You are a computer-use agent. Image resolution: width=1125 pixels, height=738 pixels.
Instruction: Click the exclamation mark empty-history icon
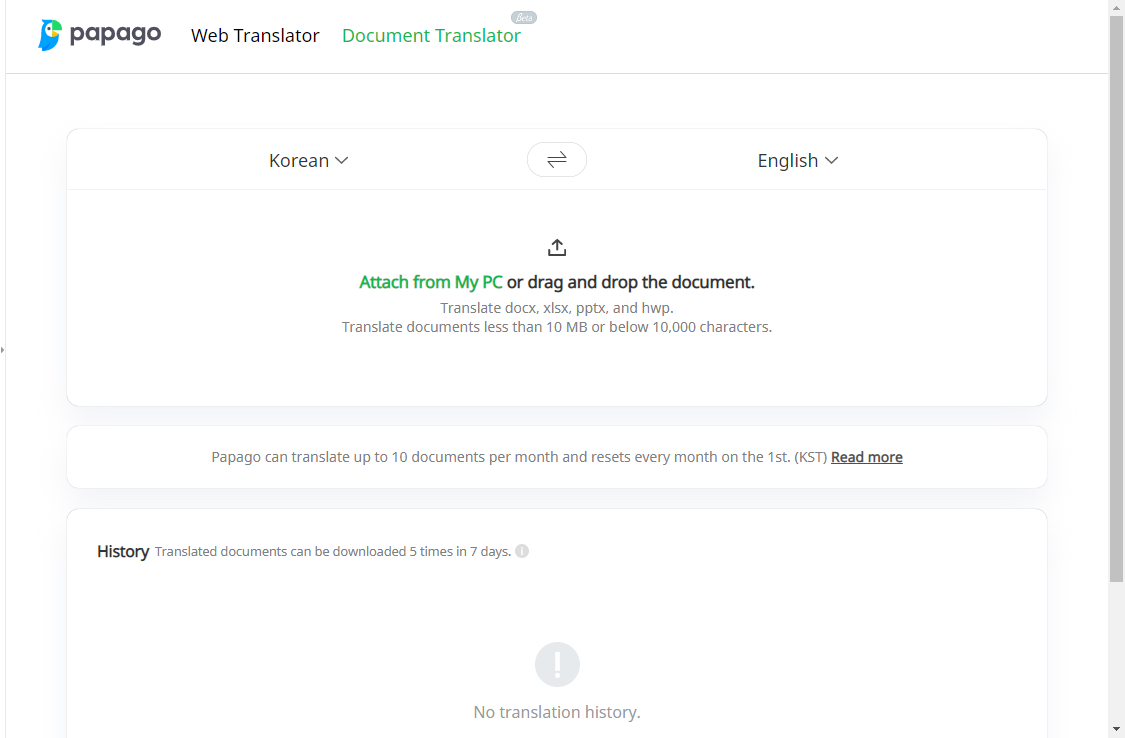tap(557, 664)
